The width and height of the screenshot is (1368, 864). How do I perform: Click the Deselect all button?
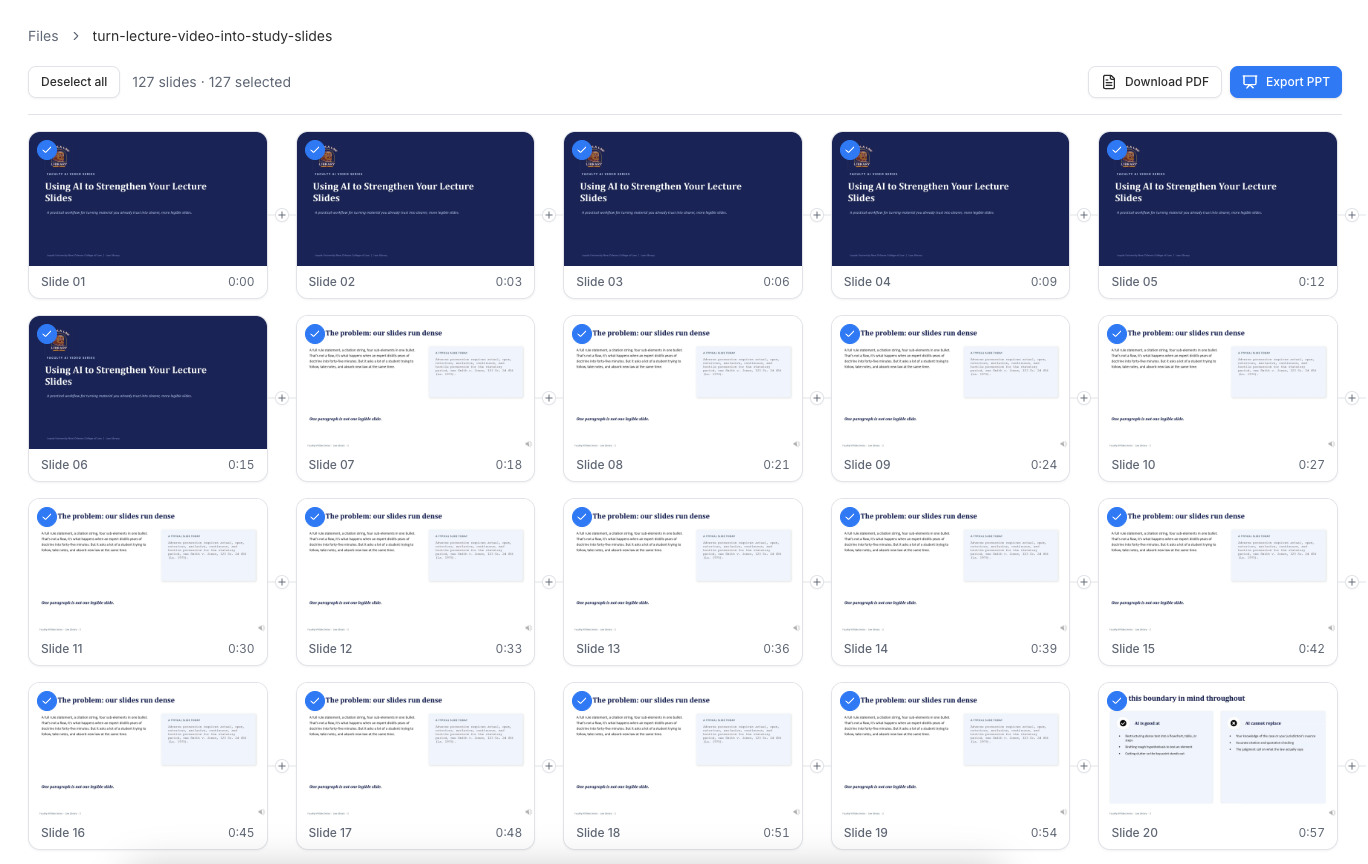click(74, 82)
